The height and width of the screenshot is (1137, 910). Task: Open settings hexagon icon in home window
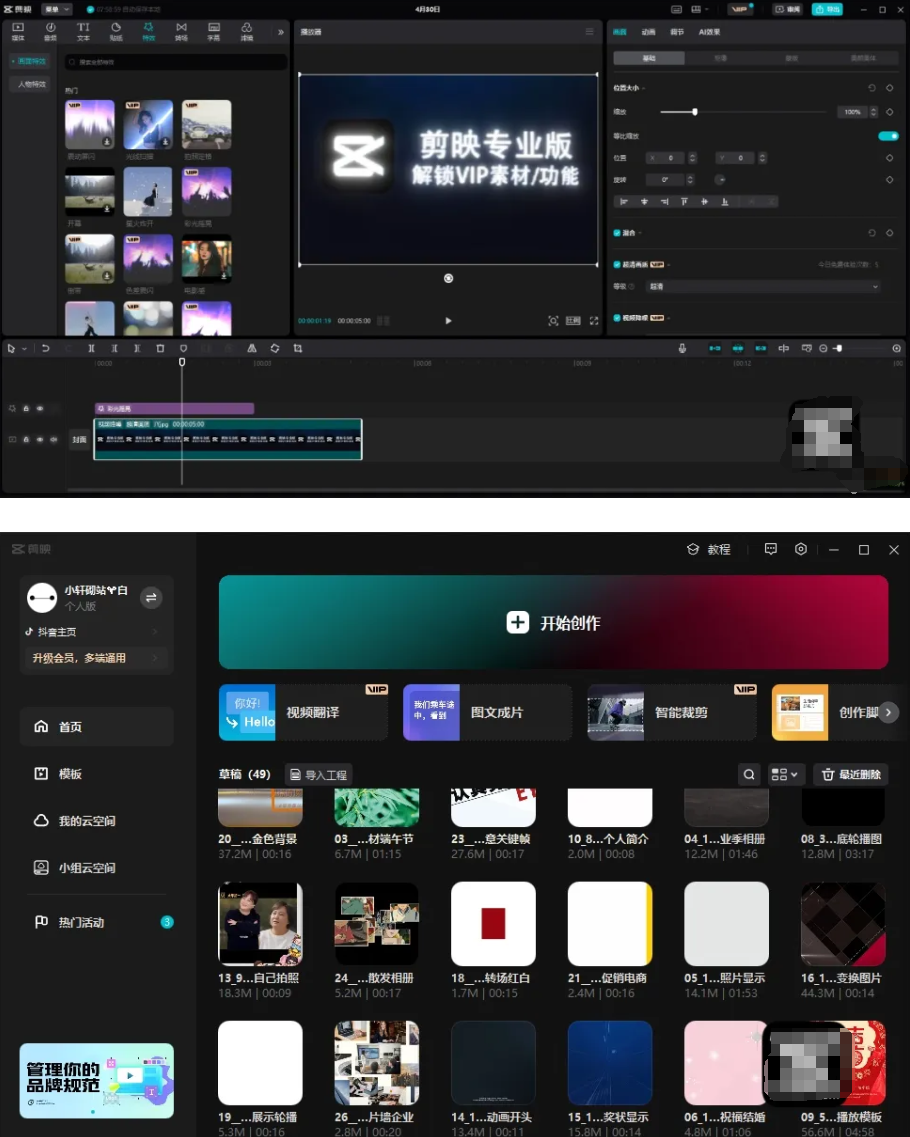(x=801, y=550)
